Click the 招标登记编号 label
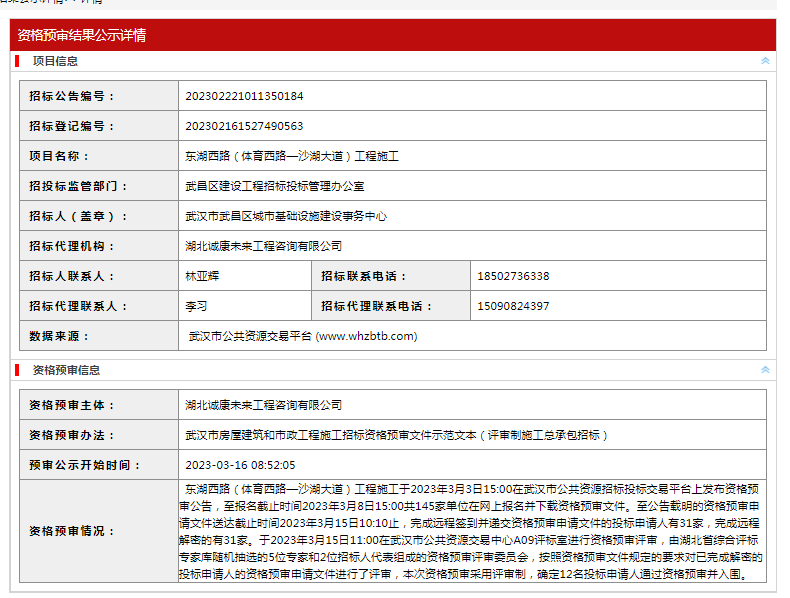This screenshot has height=598, width=790. point(72,126)
